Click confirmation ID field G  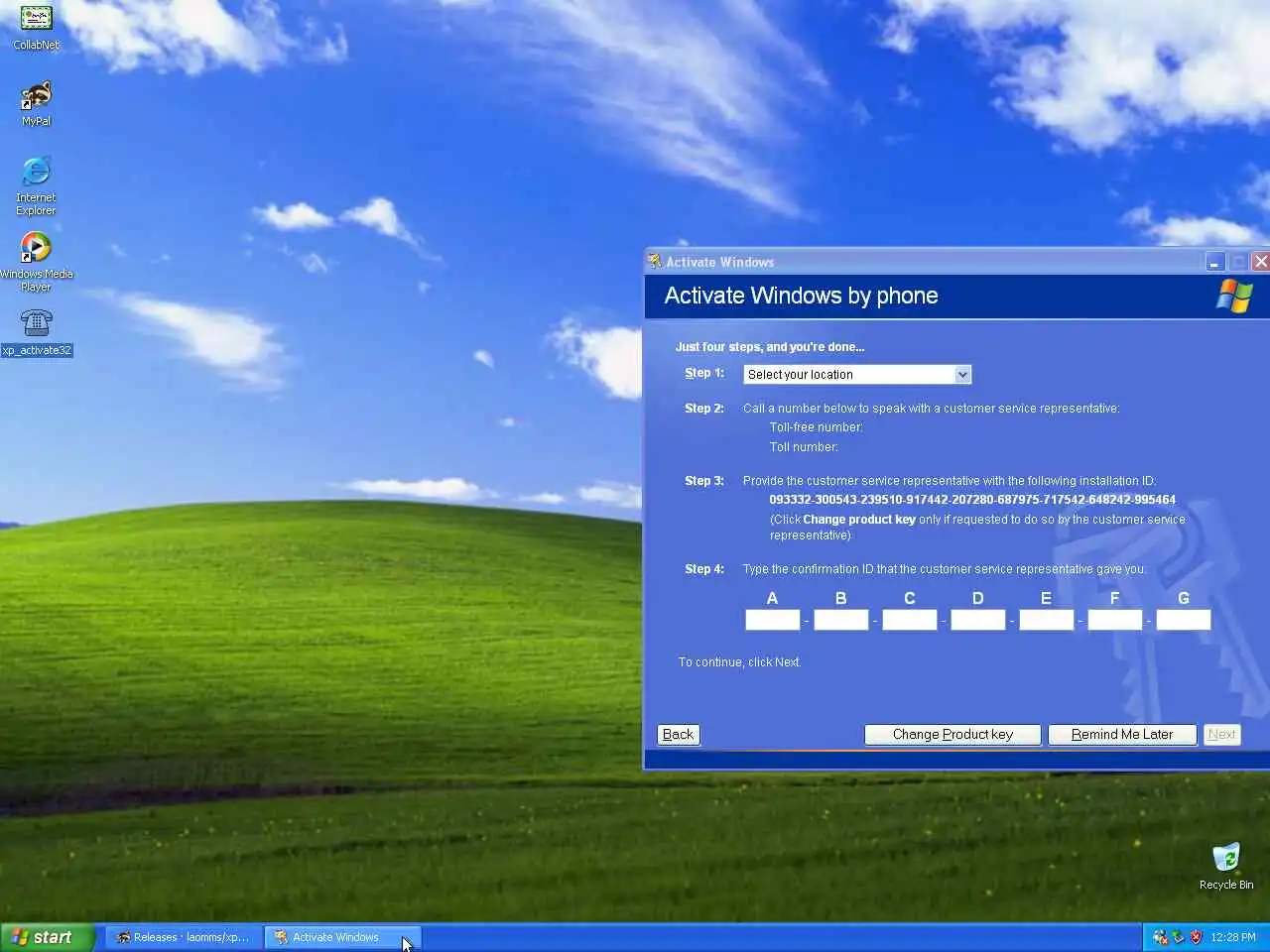point(1183,620)
